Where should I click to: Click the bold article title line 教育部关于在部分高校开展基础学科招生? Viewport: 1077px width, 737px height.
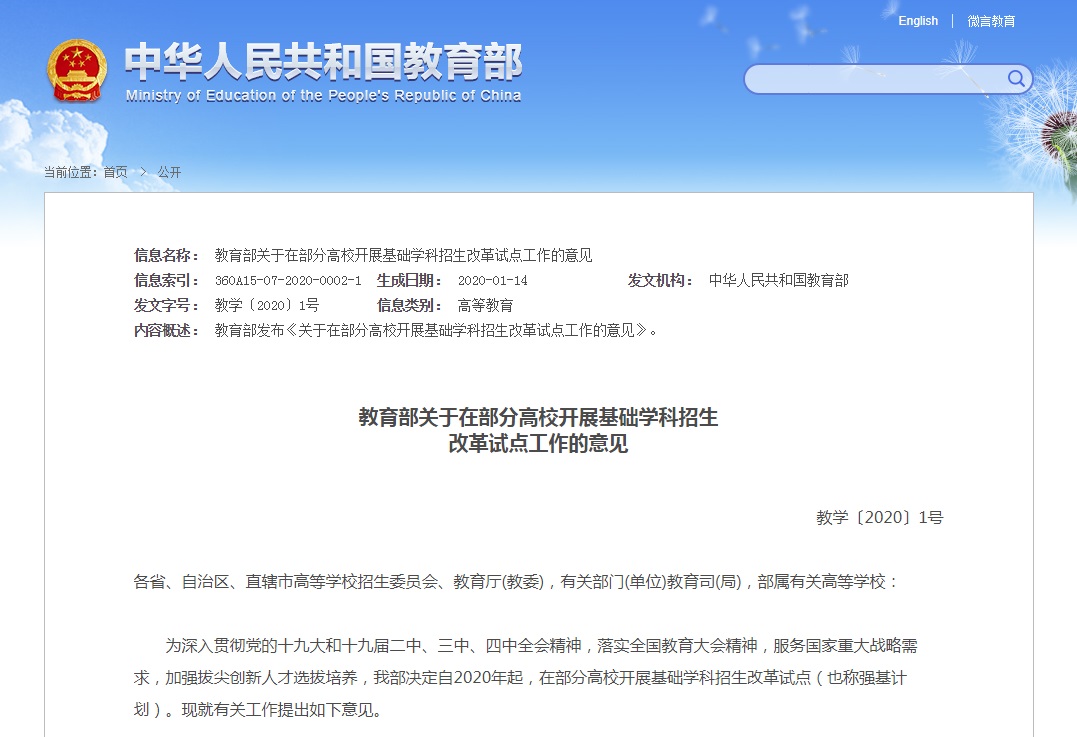[538, 417]
